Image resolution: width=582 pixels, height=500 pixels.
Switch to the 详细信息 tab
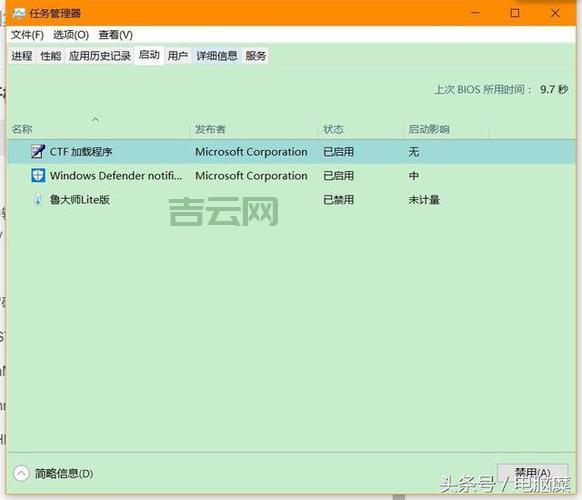tap(217, 56)
